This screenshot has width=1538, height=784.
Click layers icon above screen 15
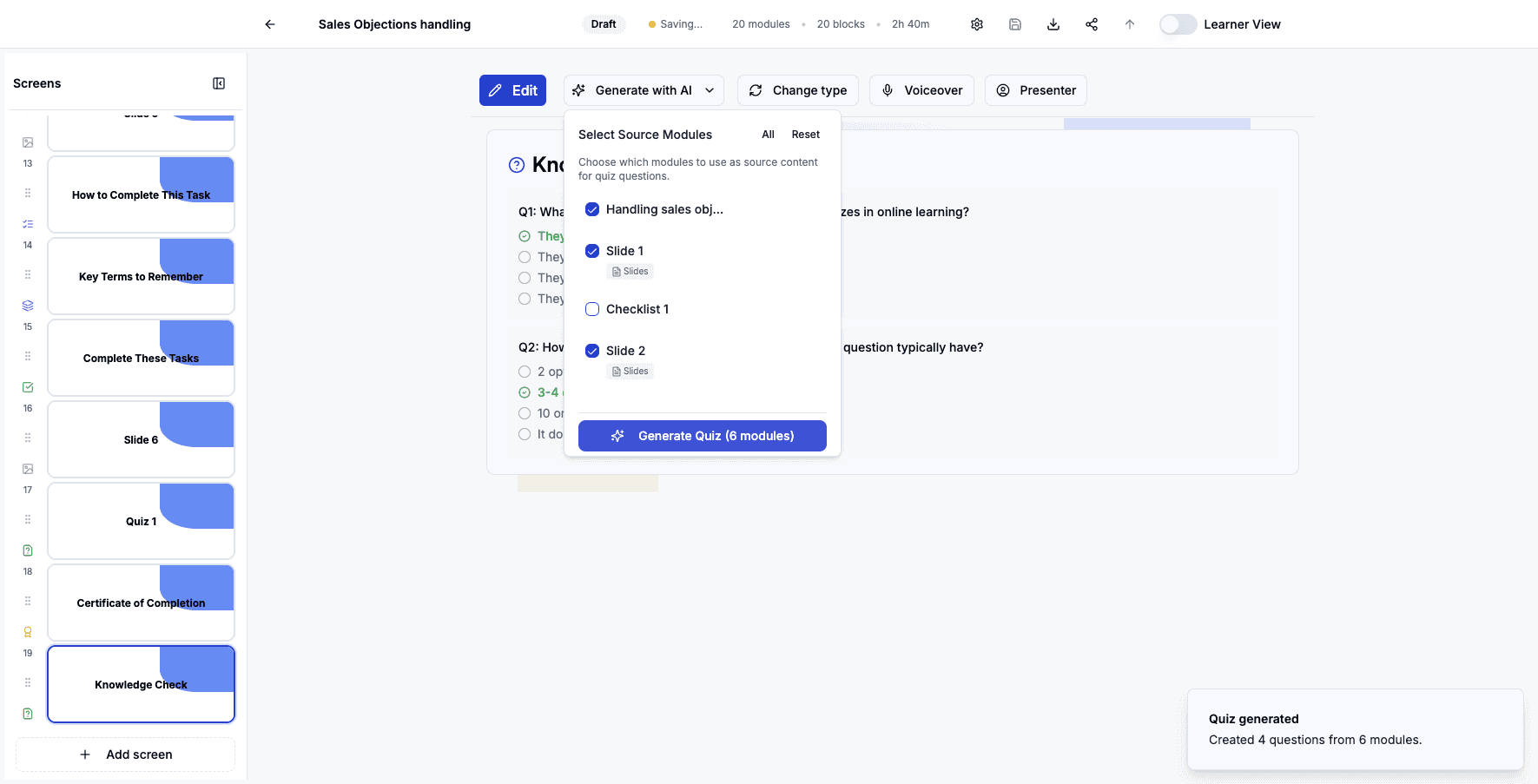[x=28, y=306]
